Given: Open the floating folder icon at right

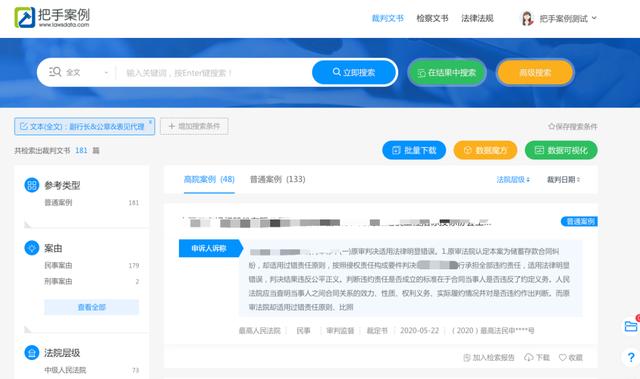Looking at the screenshot, I should pyautogui.click(x=631, y=326).
